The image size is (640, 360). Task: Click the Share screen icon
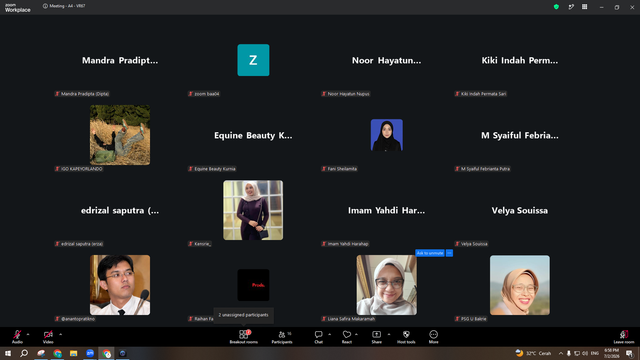(x=376, y=336)
